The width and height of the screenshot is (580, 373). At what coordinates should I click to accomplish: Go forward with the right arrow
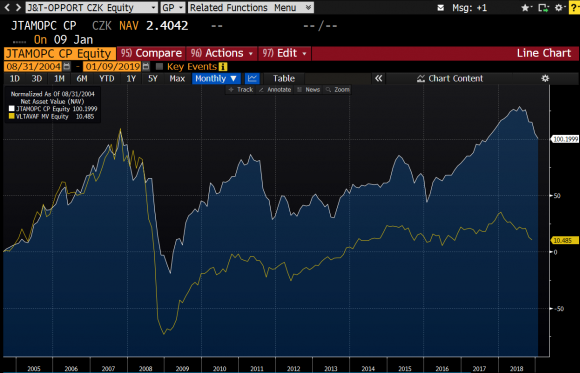[18, 7]
